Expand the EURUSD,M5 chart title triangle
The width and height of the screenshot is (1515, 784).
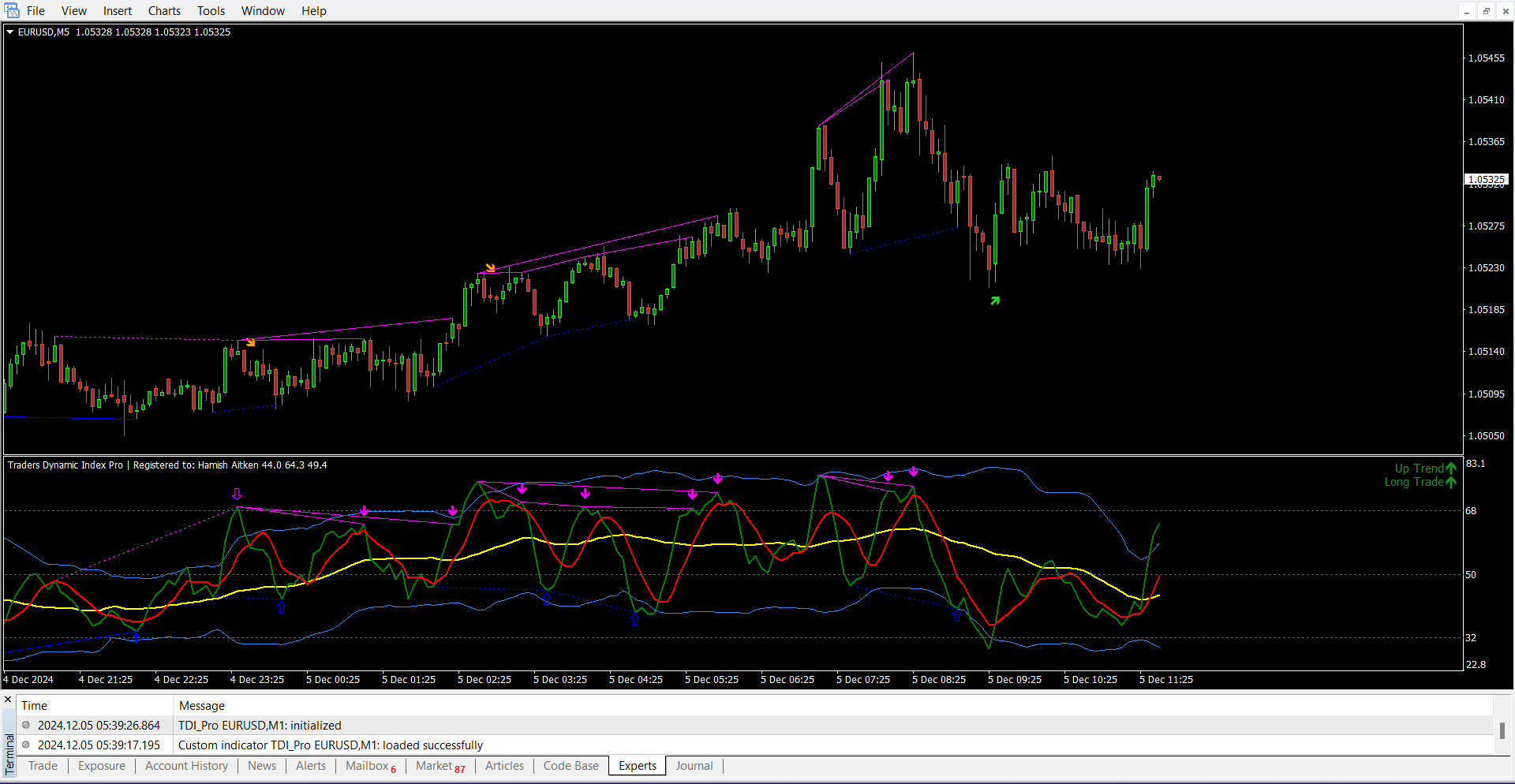click(10, 32)
